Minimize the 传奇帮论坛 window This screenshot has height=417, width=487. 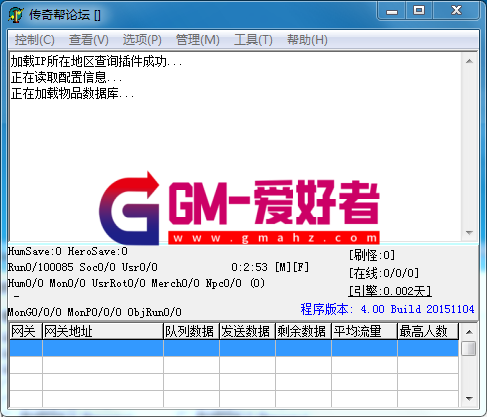(x=392, y=11)
